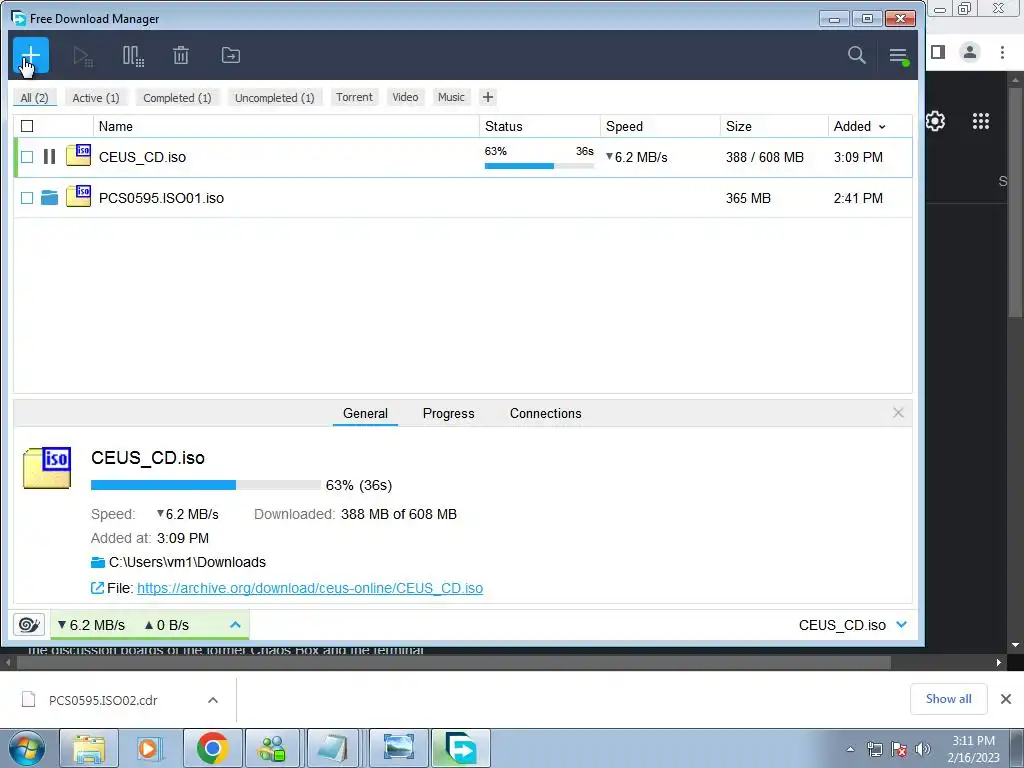Pause the CEUS_CD.iso download
This screenshot has height=768, width=1024.
[x=49, y=157]
